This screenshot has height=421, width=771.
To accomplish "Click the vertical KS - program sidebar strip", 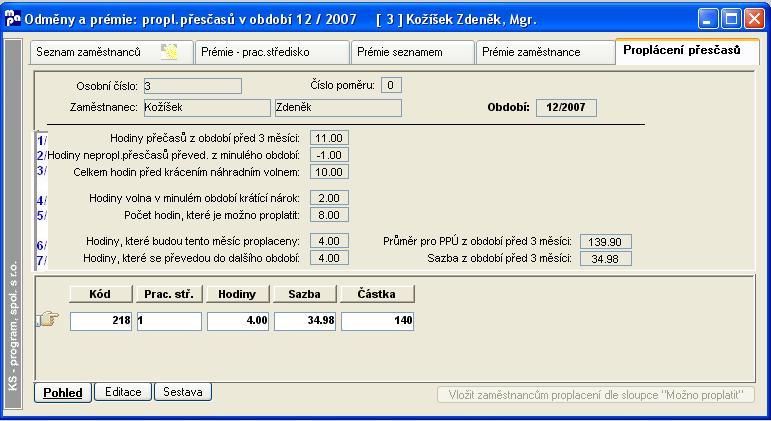I will (13, 224).
